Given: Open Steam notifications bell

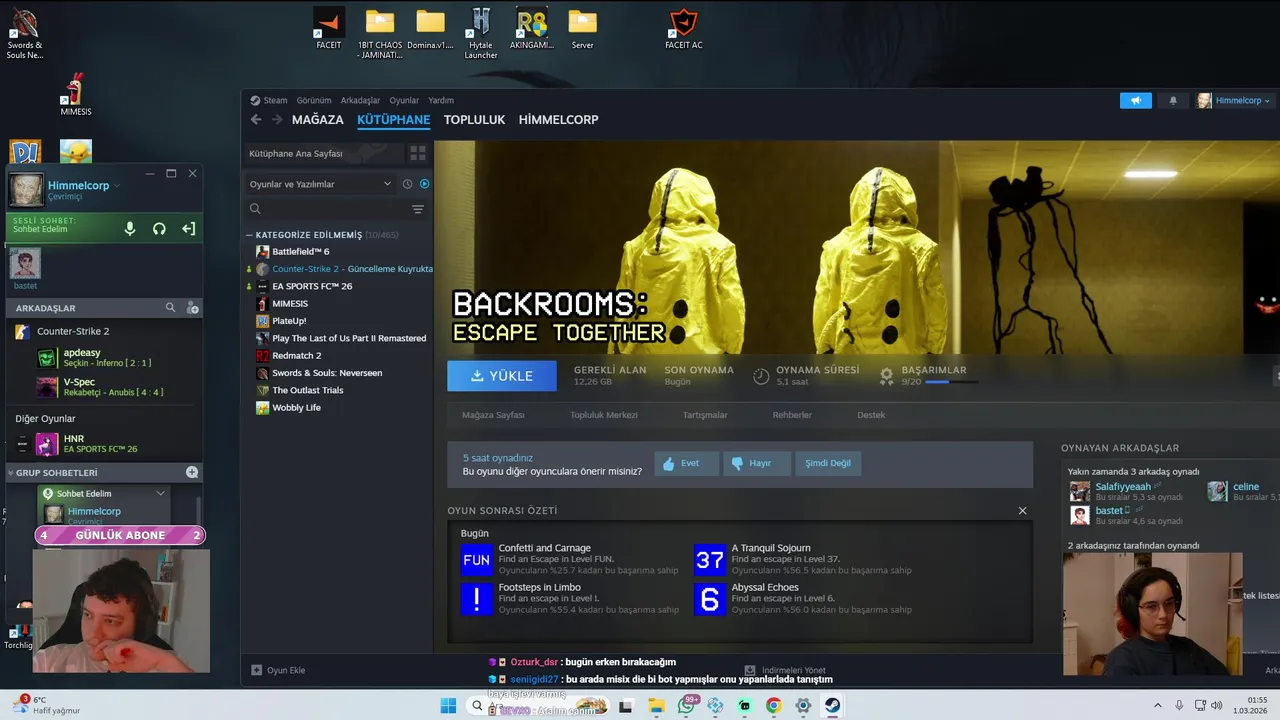Looking at the screenshot, I should coord(1173,100).
